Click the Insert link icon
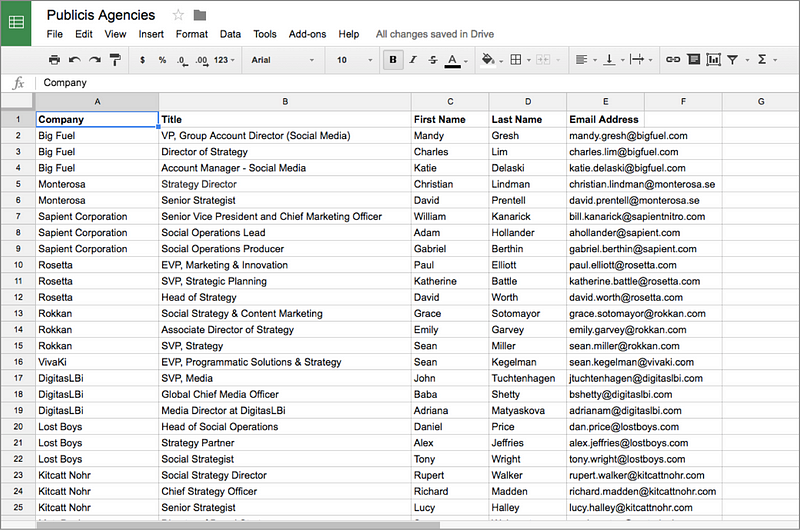Viewport: 800px width, 530px height. point(673,60)
